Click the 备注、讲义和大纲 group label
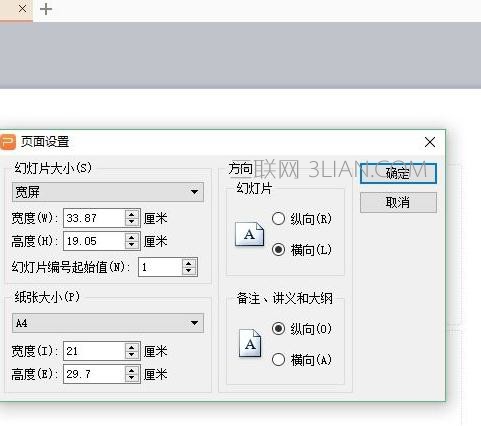This screenshot has width=481, height=426. (x=285, y=298)
